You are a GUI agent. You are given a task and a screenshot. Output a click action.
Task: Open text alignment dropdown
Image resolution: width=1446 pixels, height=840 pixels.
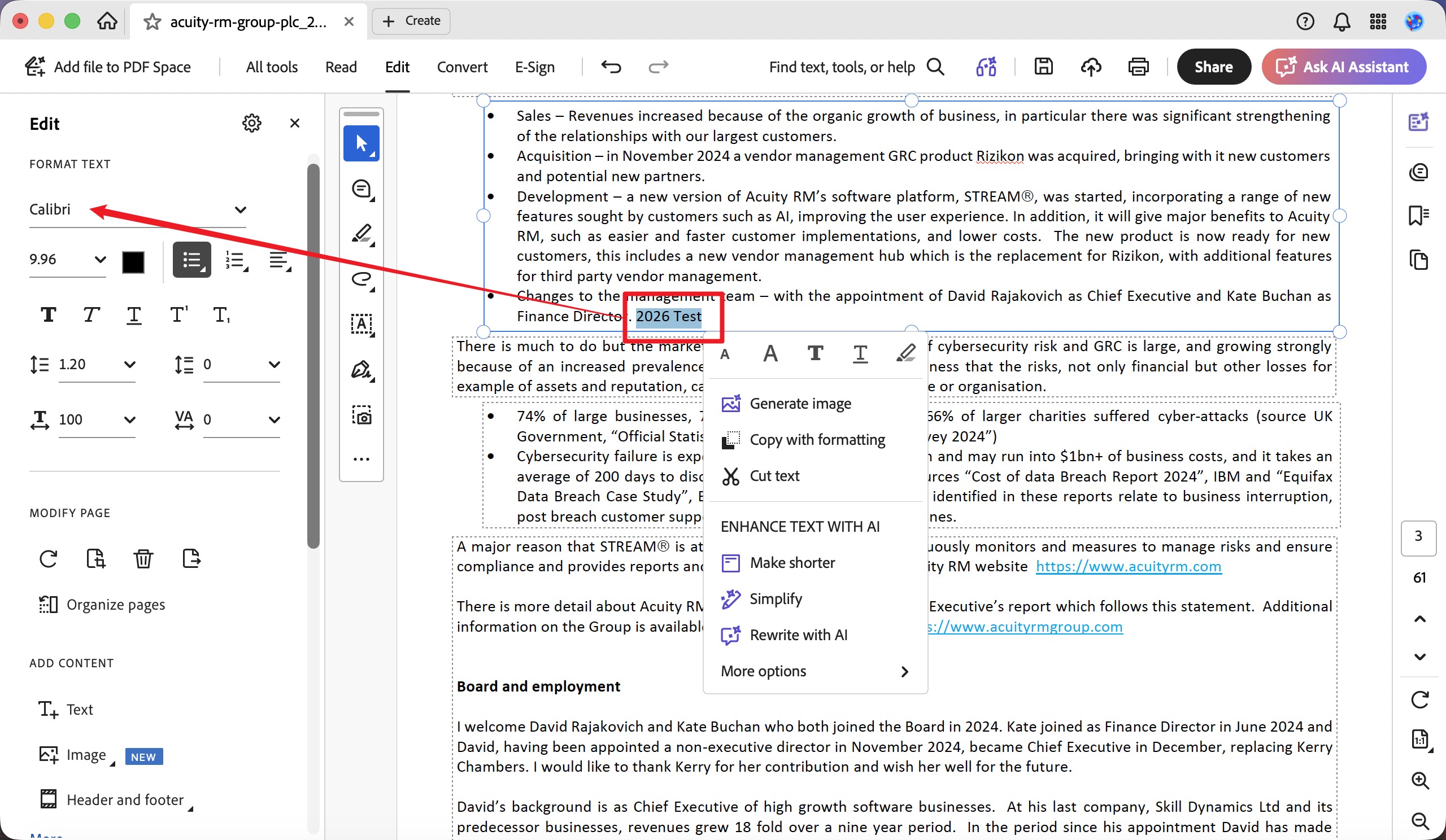point(280,260)
